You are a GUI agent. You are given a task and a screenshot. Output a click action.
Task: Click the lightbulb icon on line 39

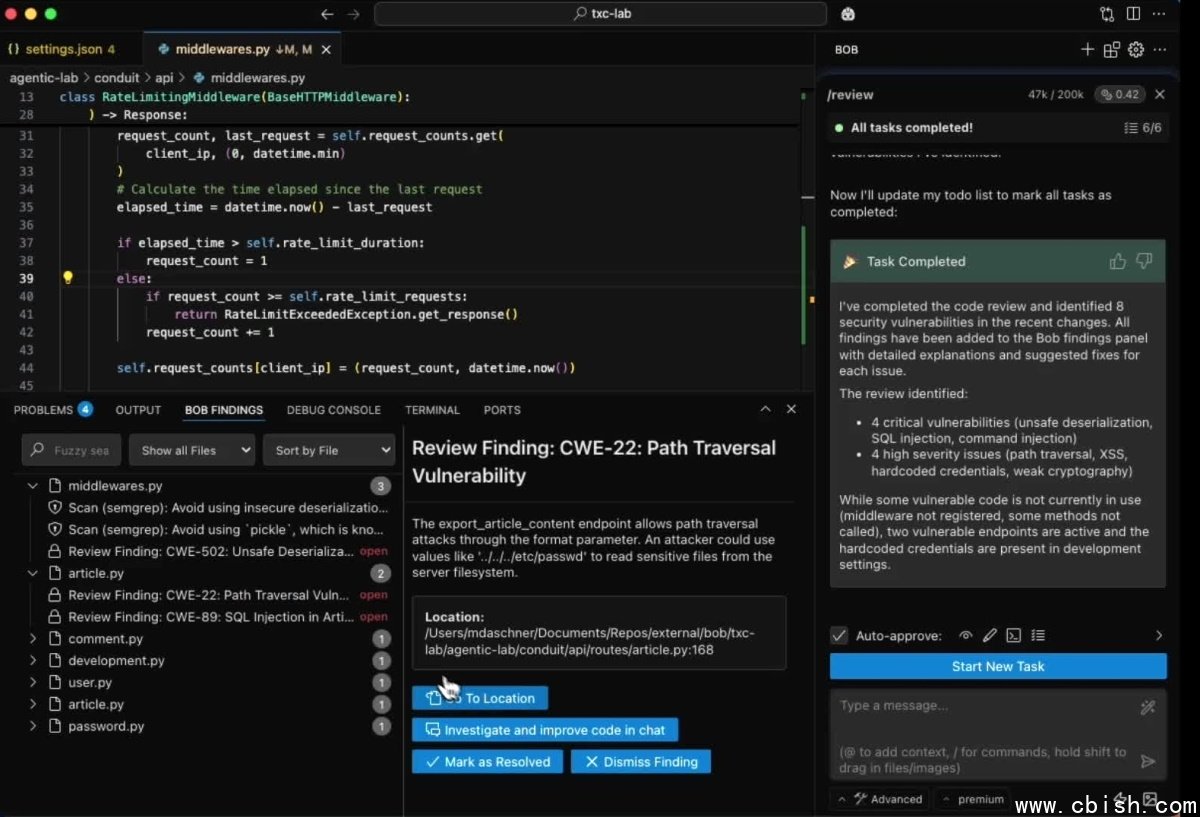tap(68, 278)
